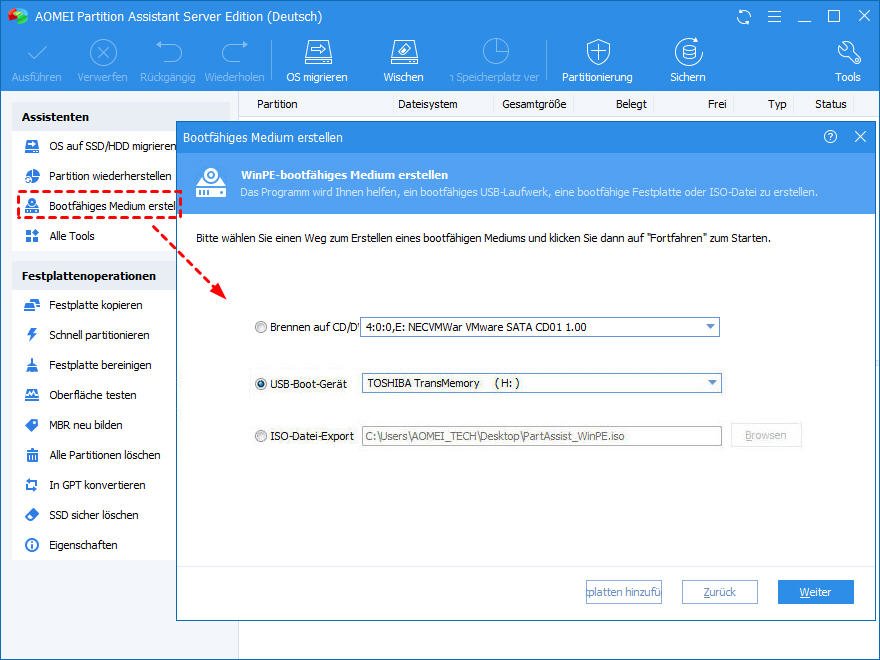Open Alle Tools in sidebar
This screenshot has height=660, width=880.
pos(59,236)
